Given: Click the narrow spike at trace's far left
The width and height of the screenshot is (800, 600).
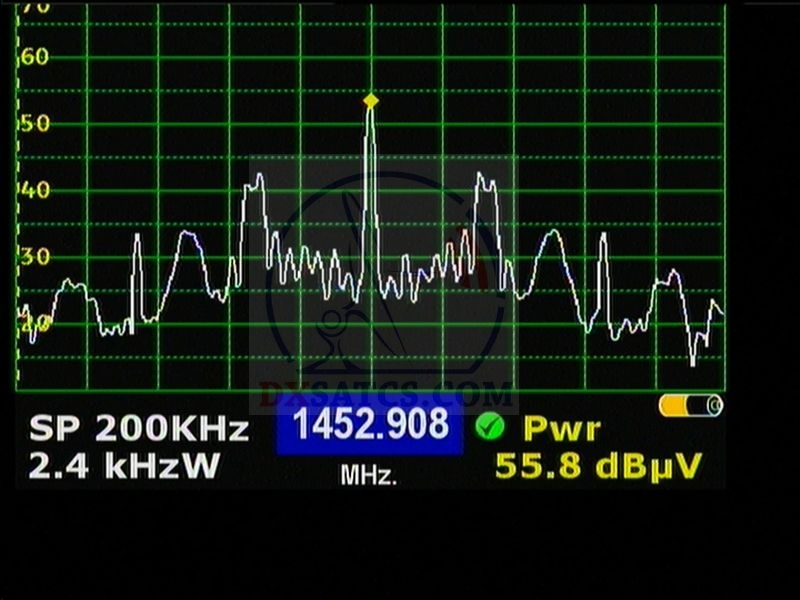Looking at the screenshot, I should click(x=137, y=238).
